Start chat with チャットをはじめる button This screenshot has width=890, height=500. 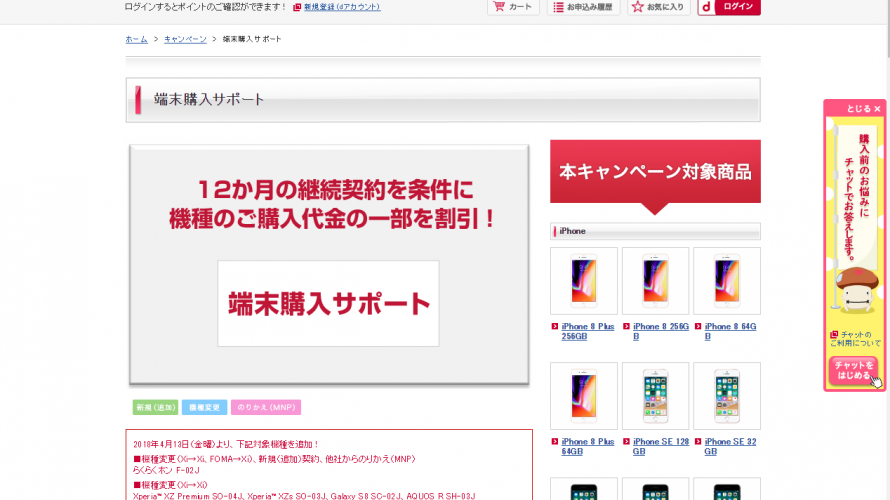pos(853,371)
